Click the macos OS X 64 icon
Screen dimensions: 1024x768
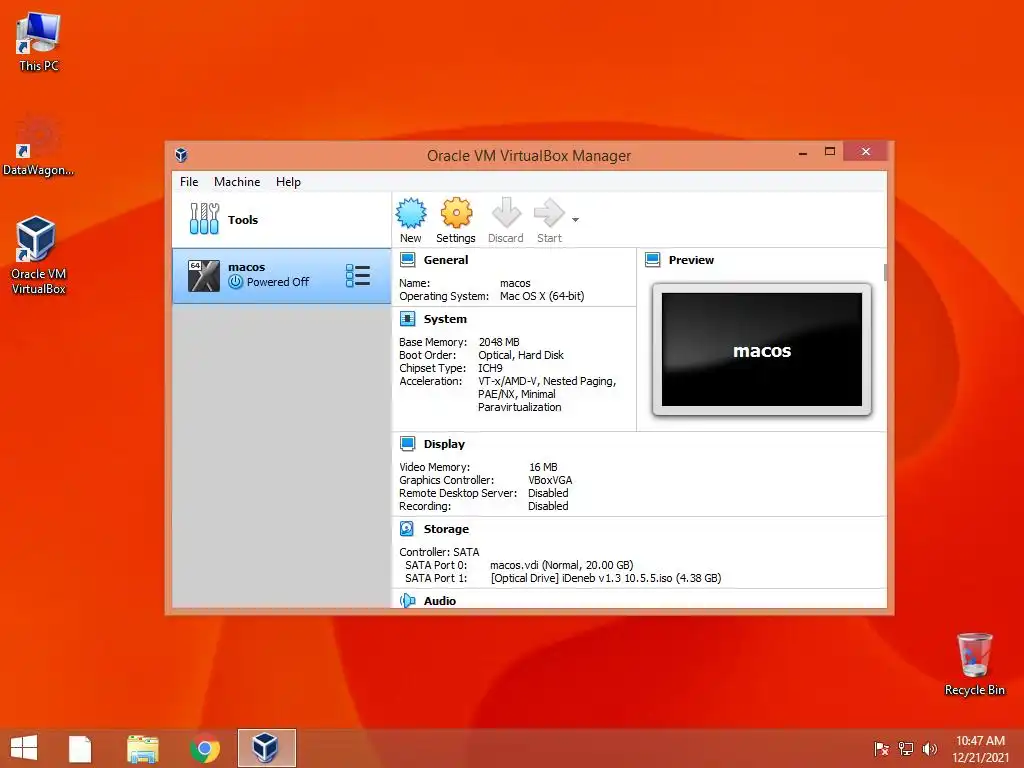(204, 276)
